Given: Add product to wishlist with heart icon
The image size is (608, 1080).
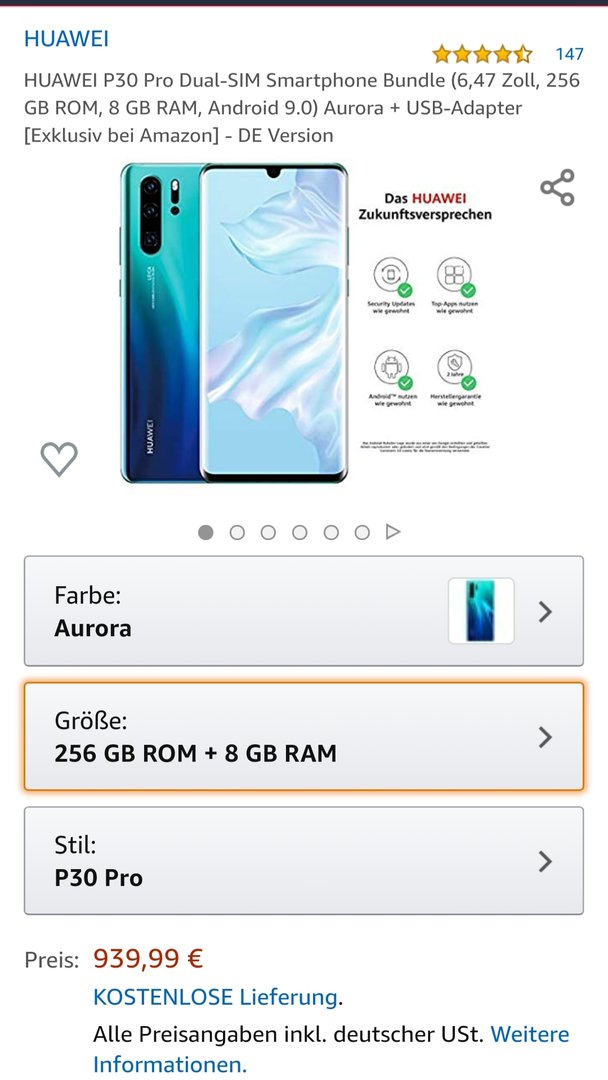Looking at the screenshot, I should [x=59, y=459].
